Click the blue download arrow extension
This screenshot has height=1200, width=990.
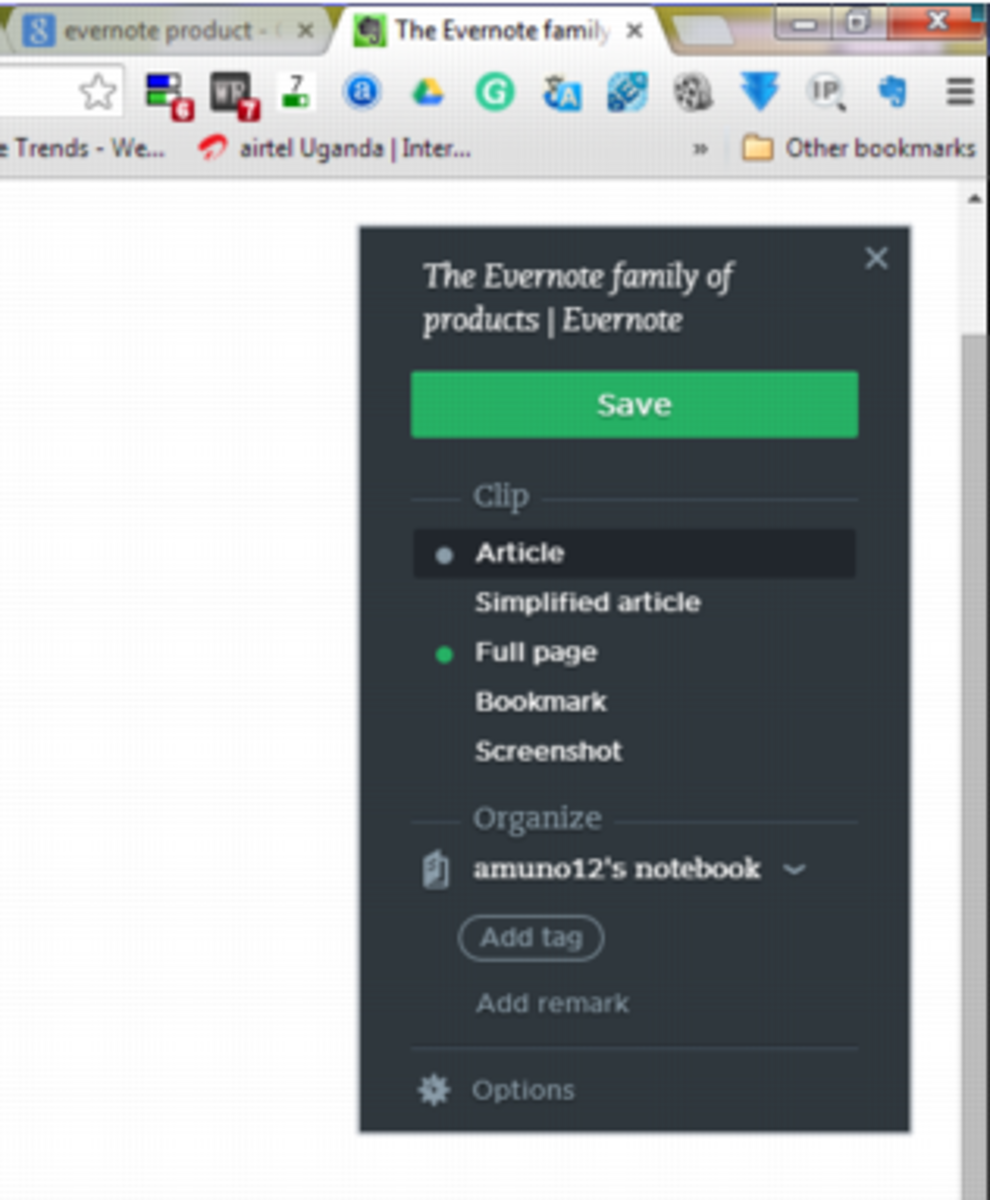pyautogui.click(x=760, y=92)
